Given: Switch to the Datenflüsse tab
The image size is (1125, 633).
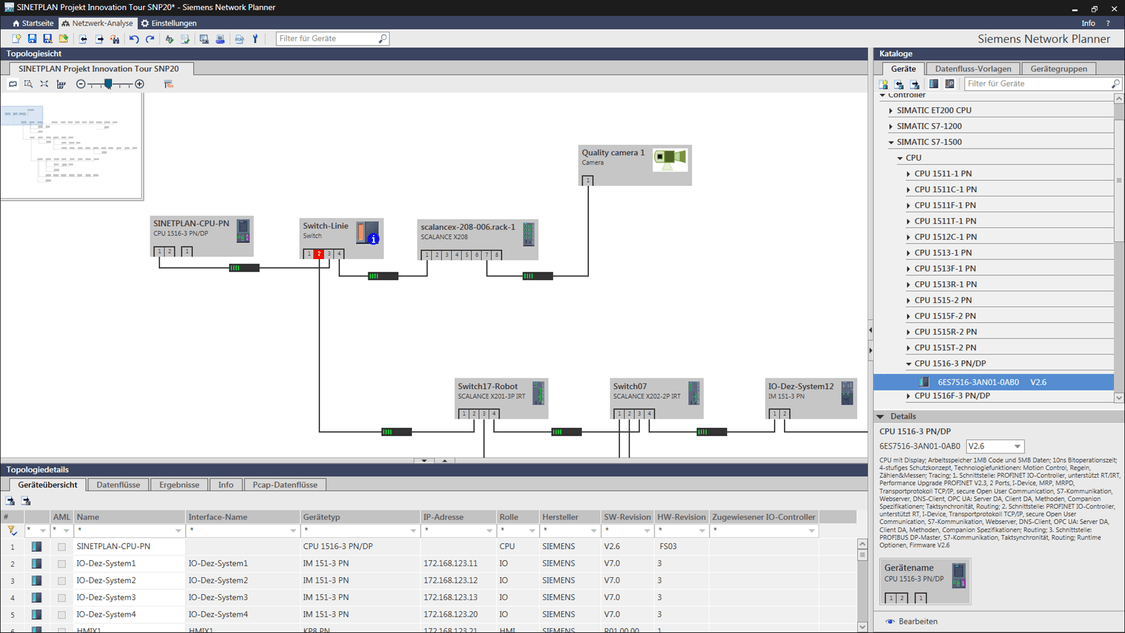Looking at the screenshot, I should pyautogui.click(x=118, y=485).
